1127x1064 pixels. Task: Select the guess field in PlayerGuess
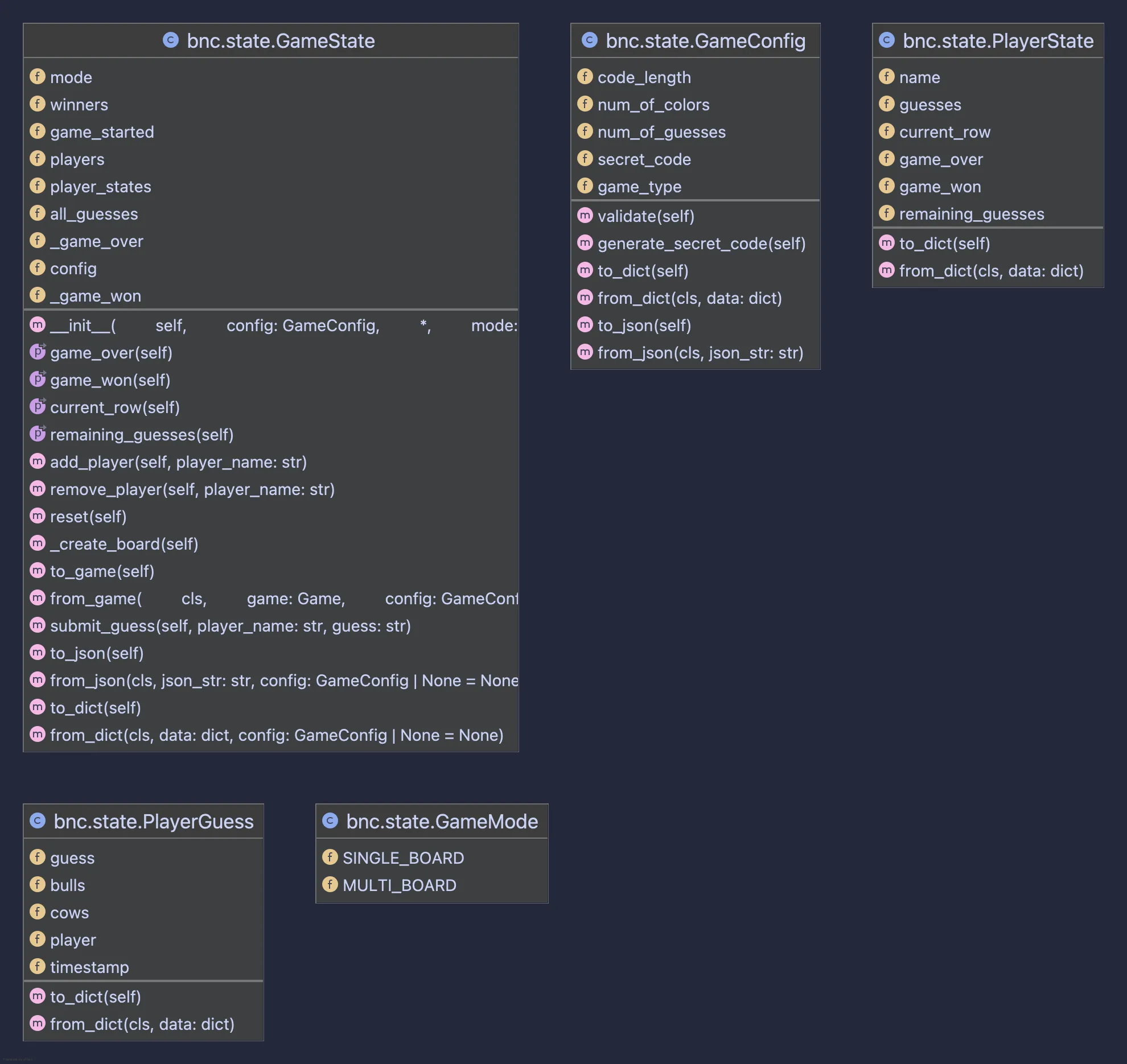click(x=72, y=858)
